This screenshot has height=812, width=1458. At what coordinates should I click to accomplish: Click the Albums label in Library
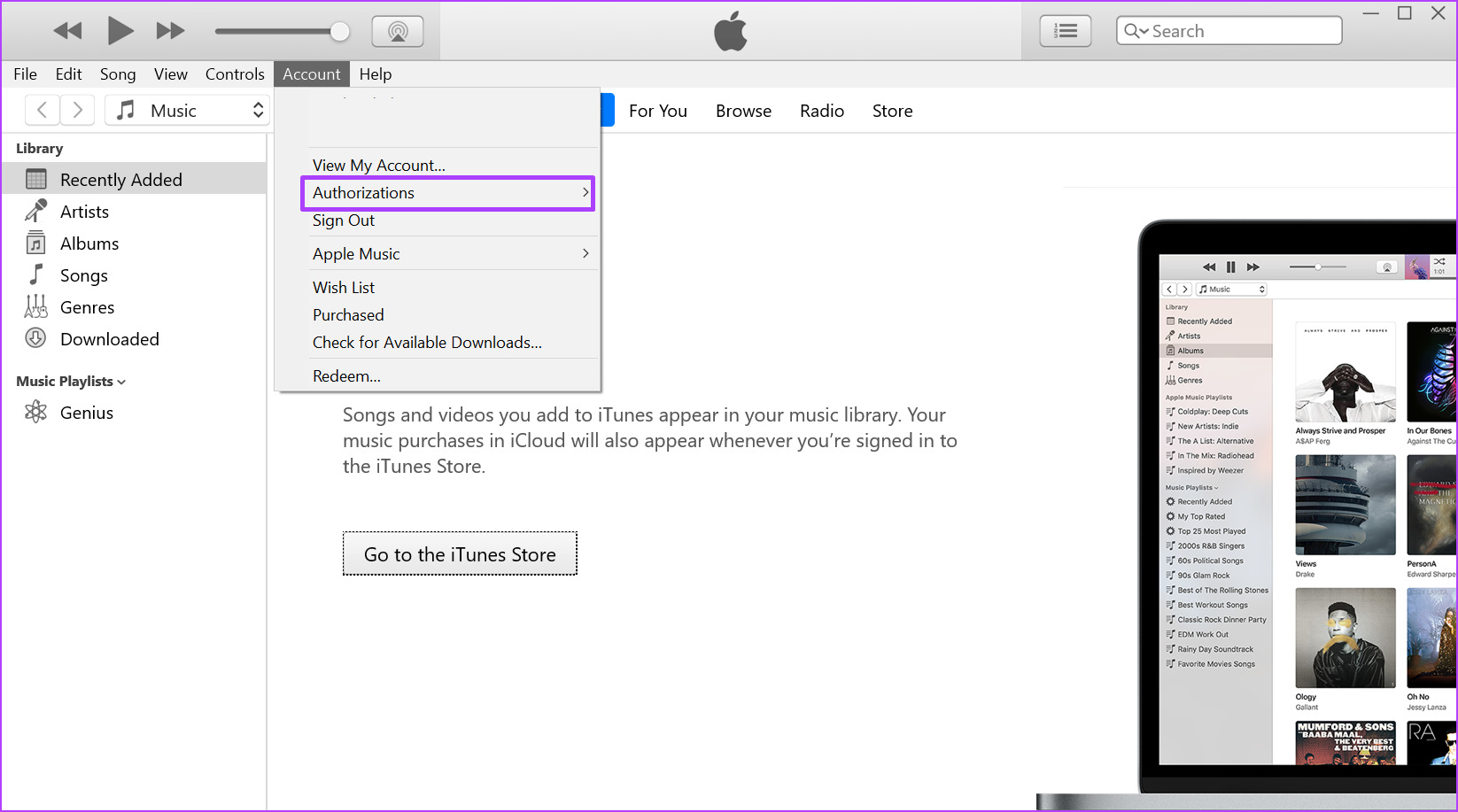tap(89, 244)
